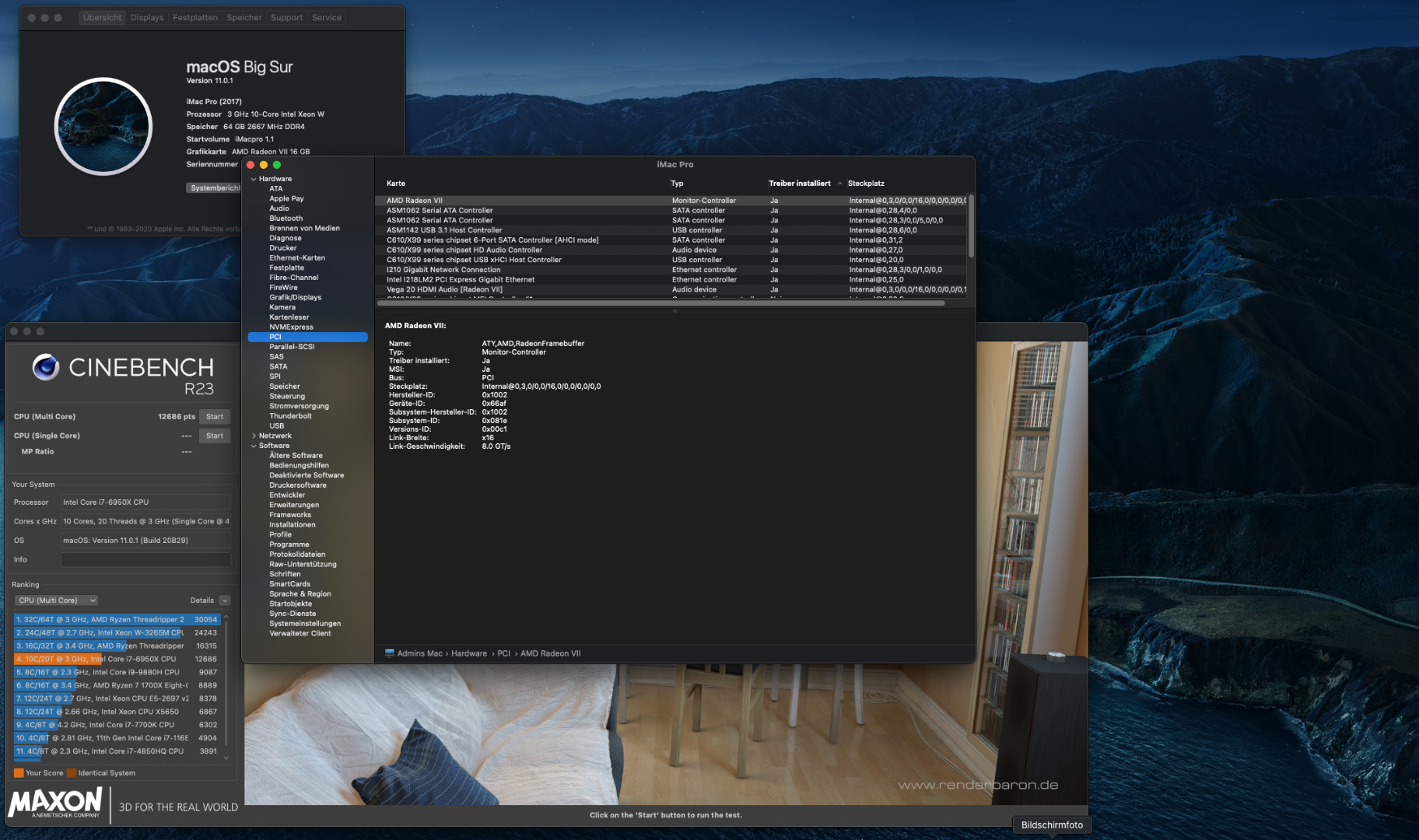Select Startobjekte in the sidebar

pyautogui.click(x=291, y=604)
